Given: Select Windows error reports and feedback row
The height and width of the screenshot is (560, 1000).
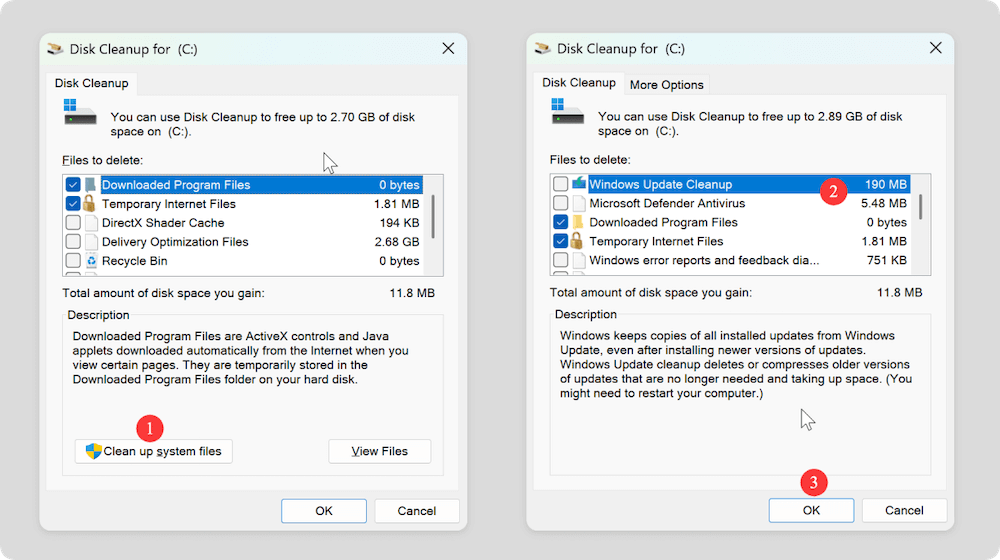Looking at the screenshot, I should pos(730,260).
